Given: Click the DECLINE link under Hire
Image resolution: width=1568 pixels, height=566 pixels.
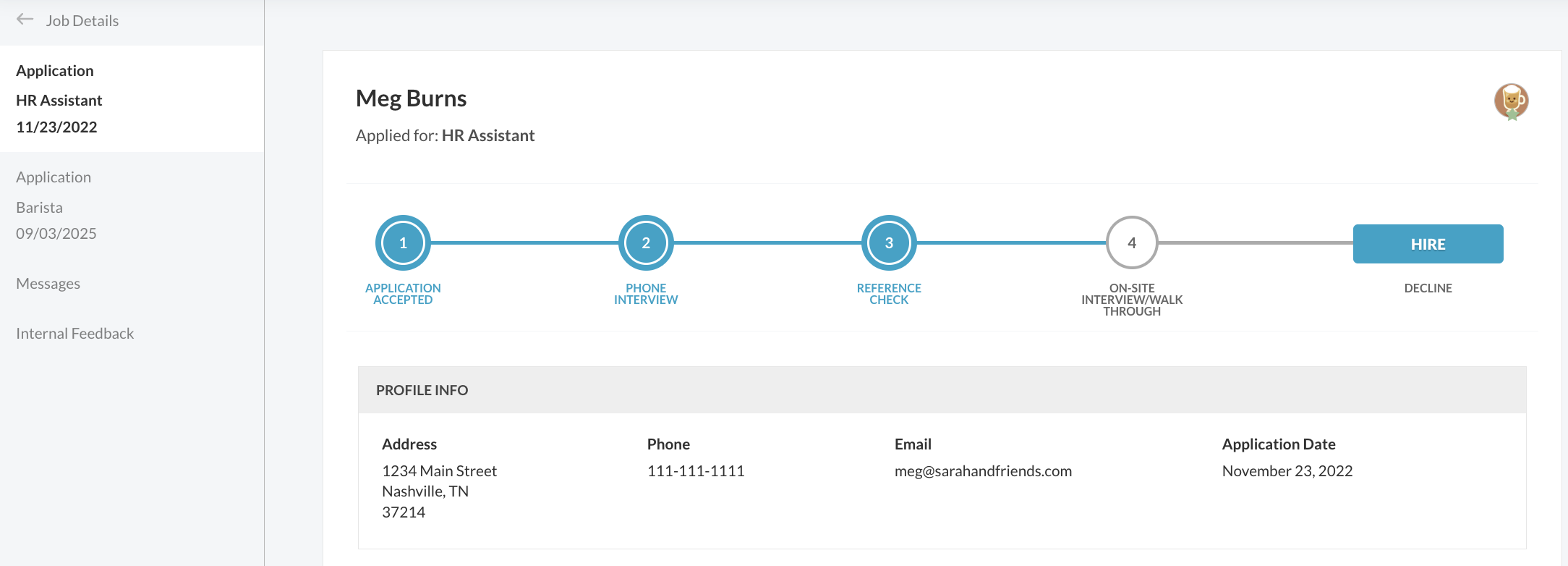Looking at the screenshot, I should [1428, 288].
